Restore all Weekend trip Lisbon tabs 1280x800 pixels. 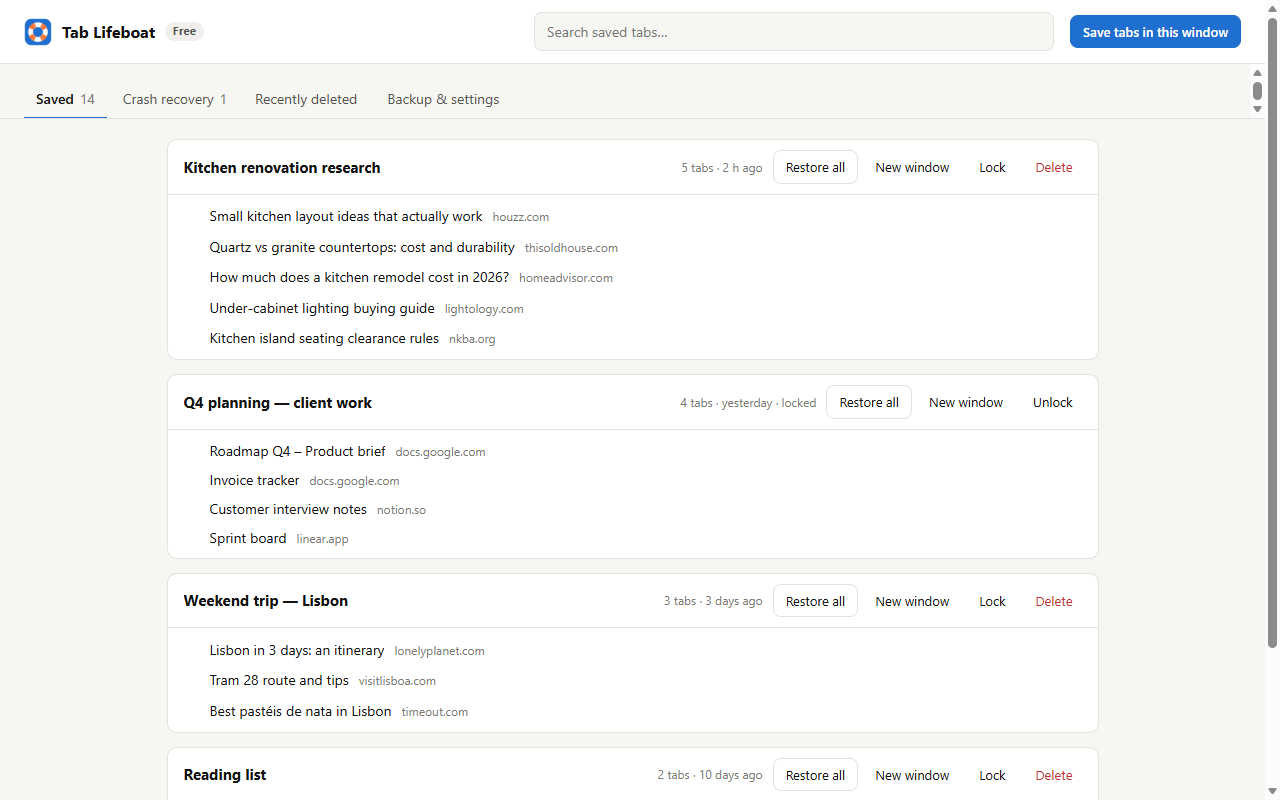[815, 601]
